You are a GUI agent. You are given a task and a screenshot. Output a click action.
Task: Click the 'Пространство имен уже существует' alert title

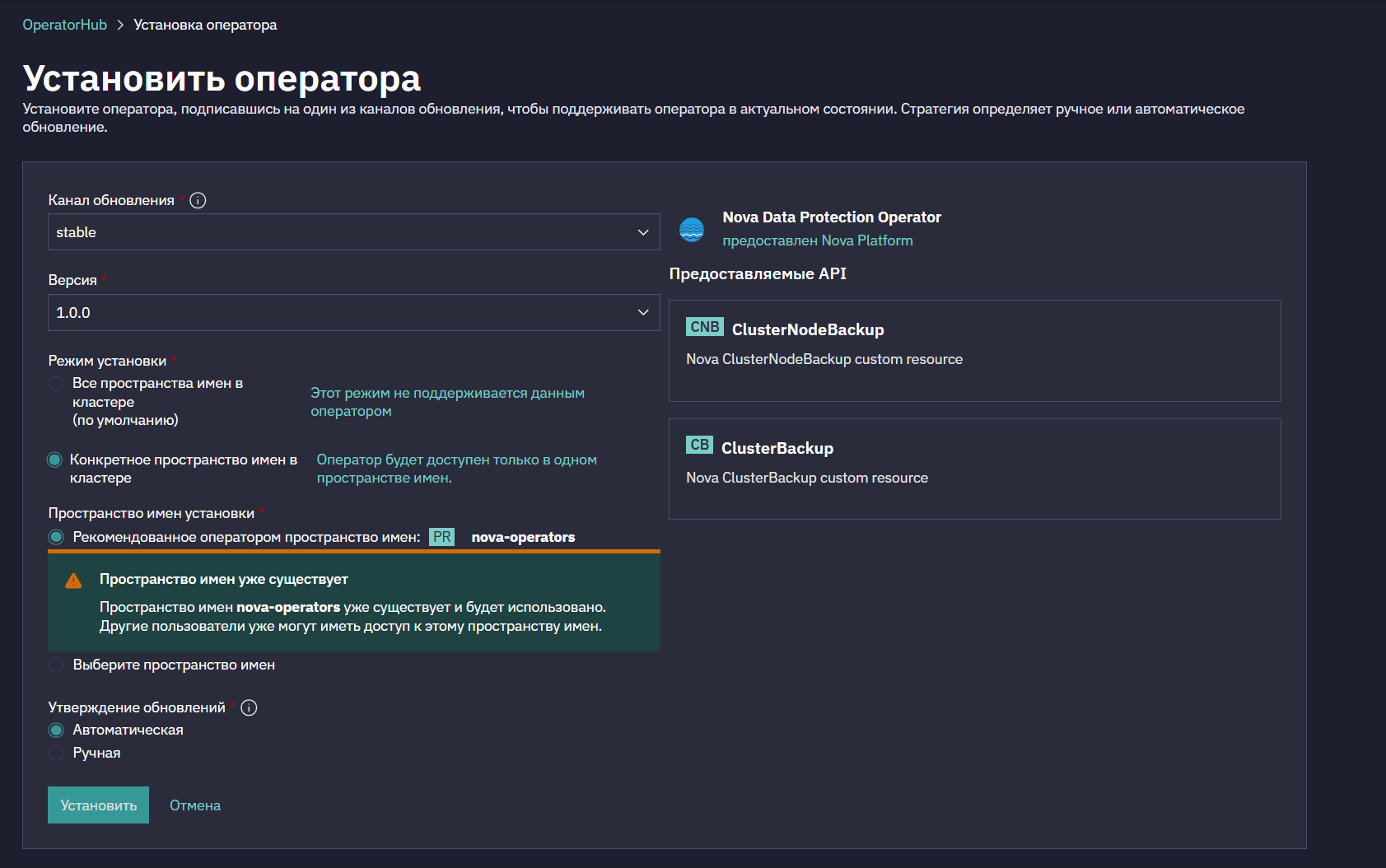click(x=224, y=579)
